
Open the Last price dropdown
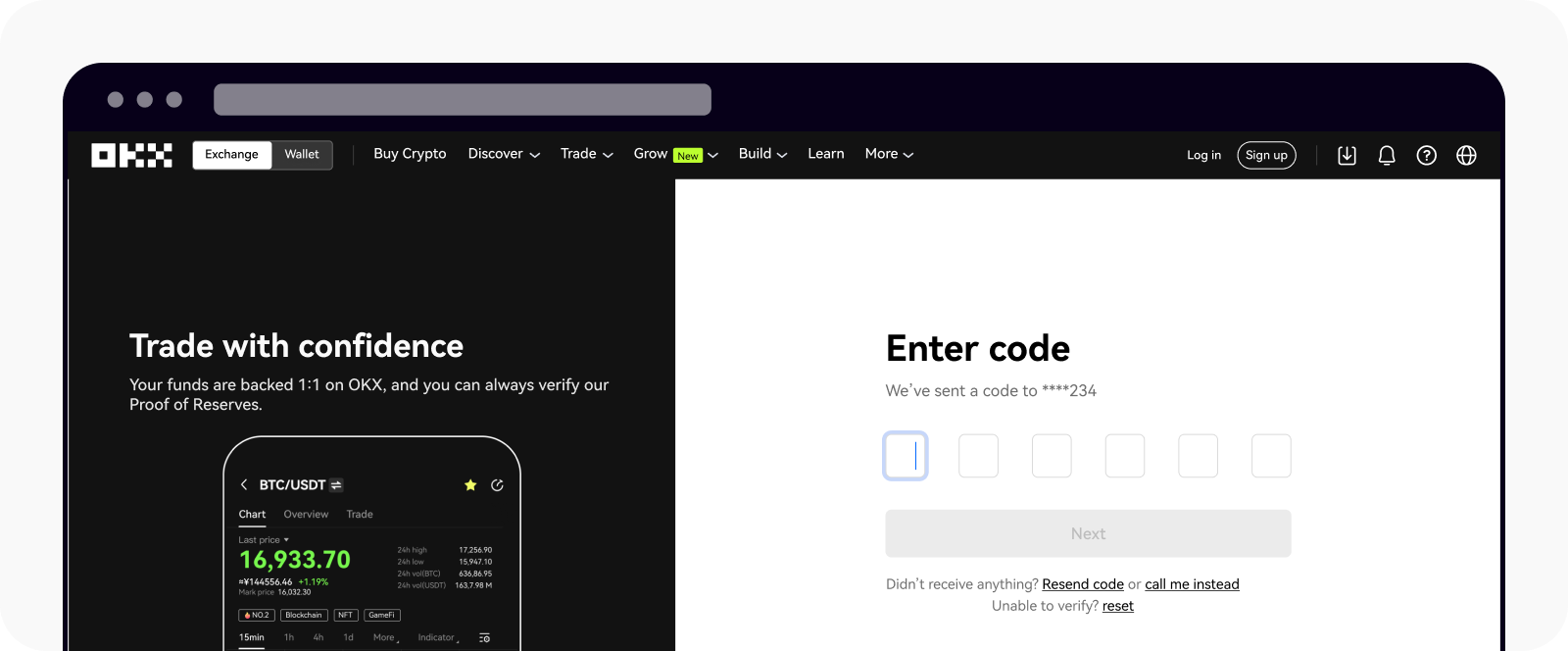click(264, 540)
